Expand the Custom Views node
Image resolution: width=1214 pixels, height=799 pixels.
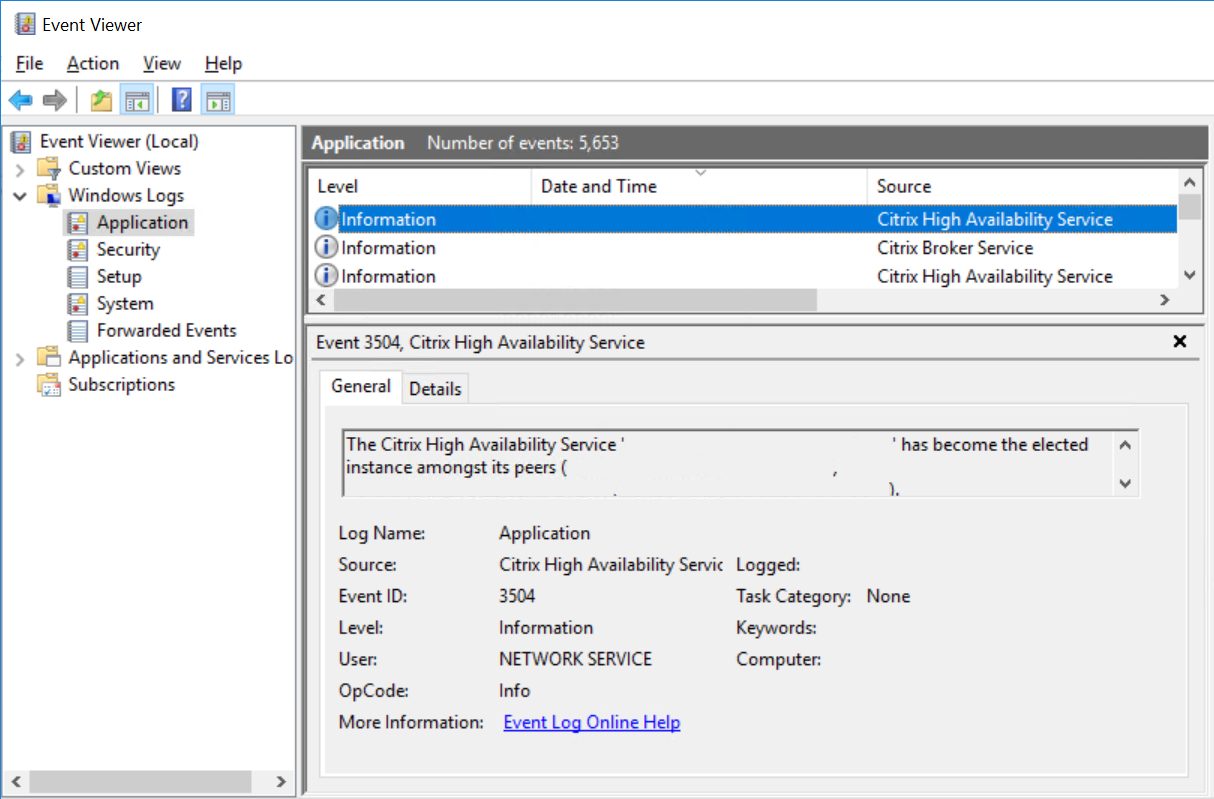20,169
